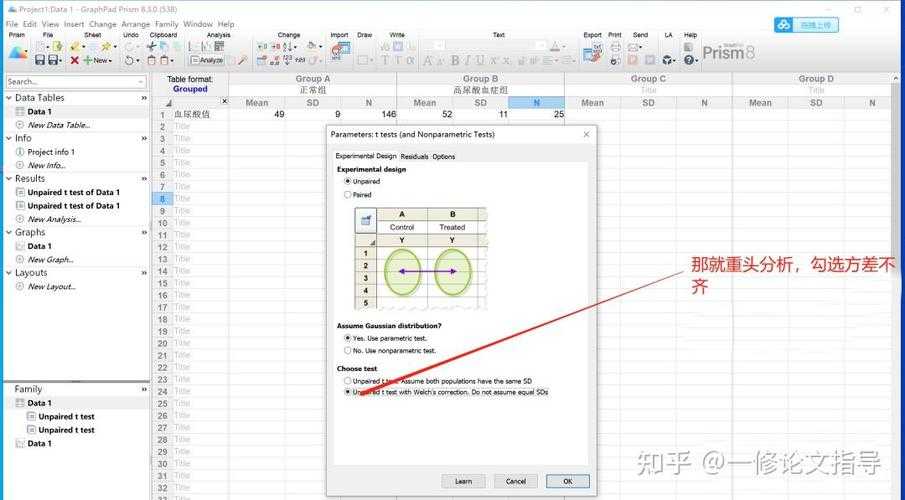Viewport: 905px width, 500px height.
Task: Click the Import data icon
Action: click(340, 47)
